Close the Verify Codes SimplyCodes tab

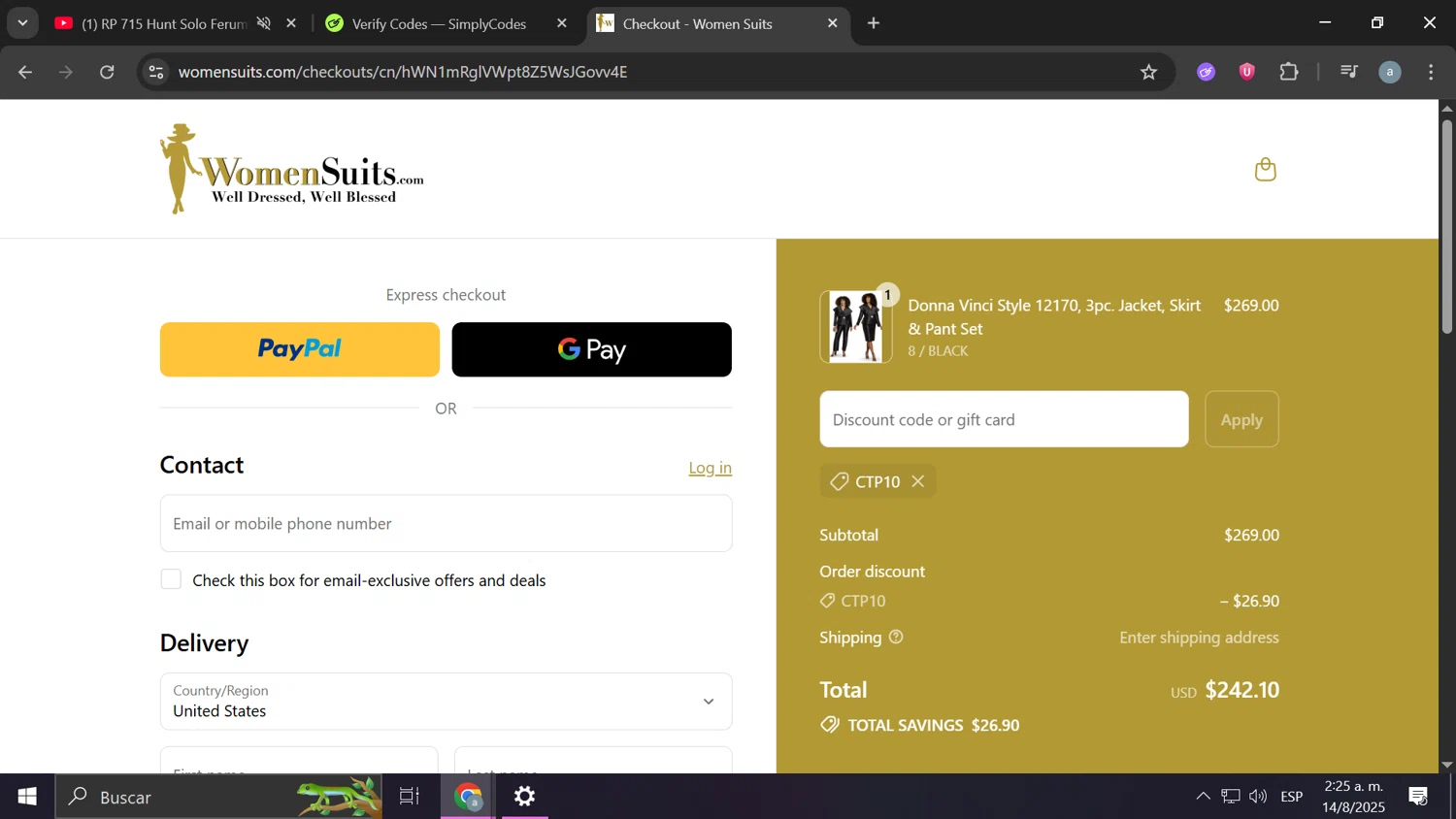coord(561,23)
